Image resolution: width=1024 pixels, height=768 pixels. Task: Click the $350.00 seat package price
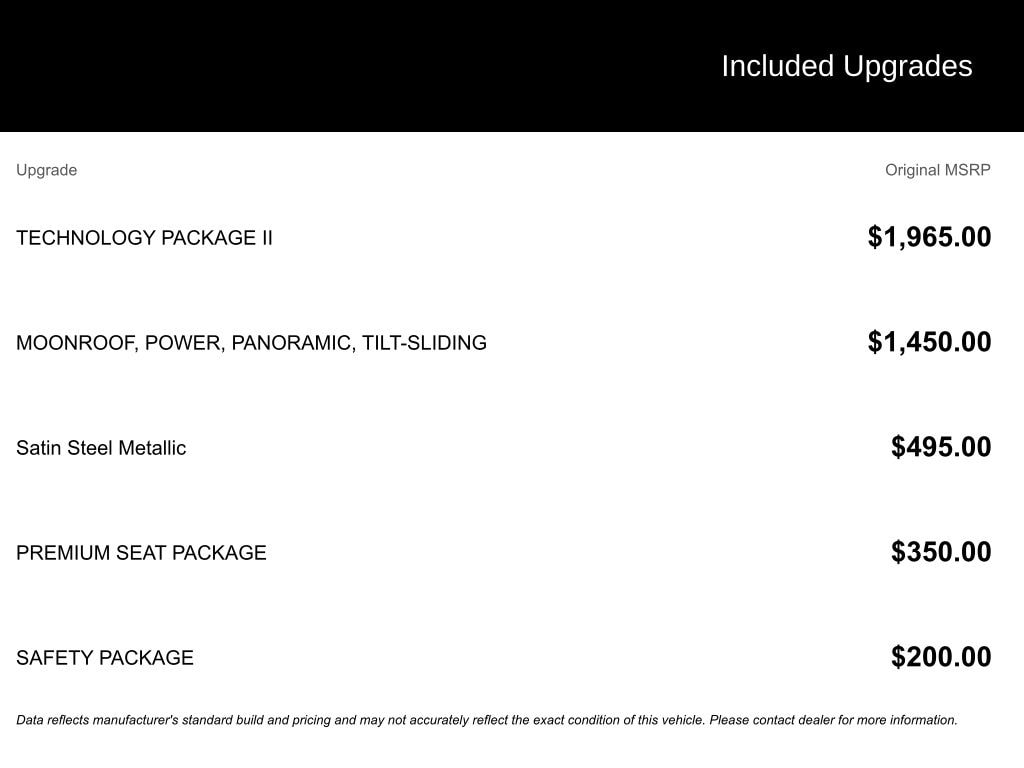point(941,552)
